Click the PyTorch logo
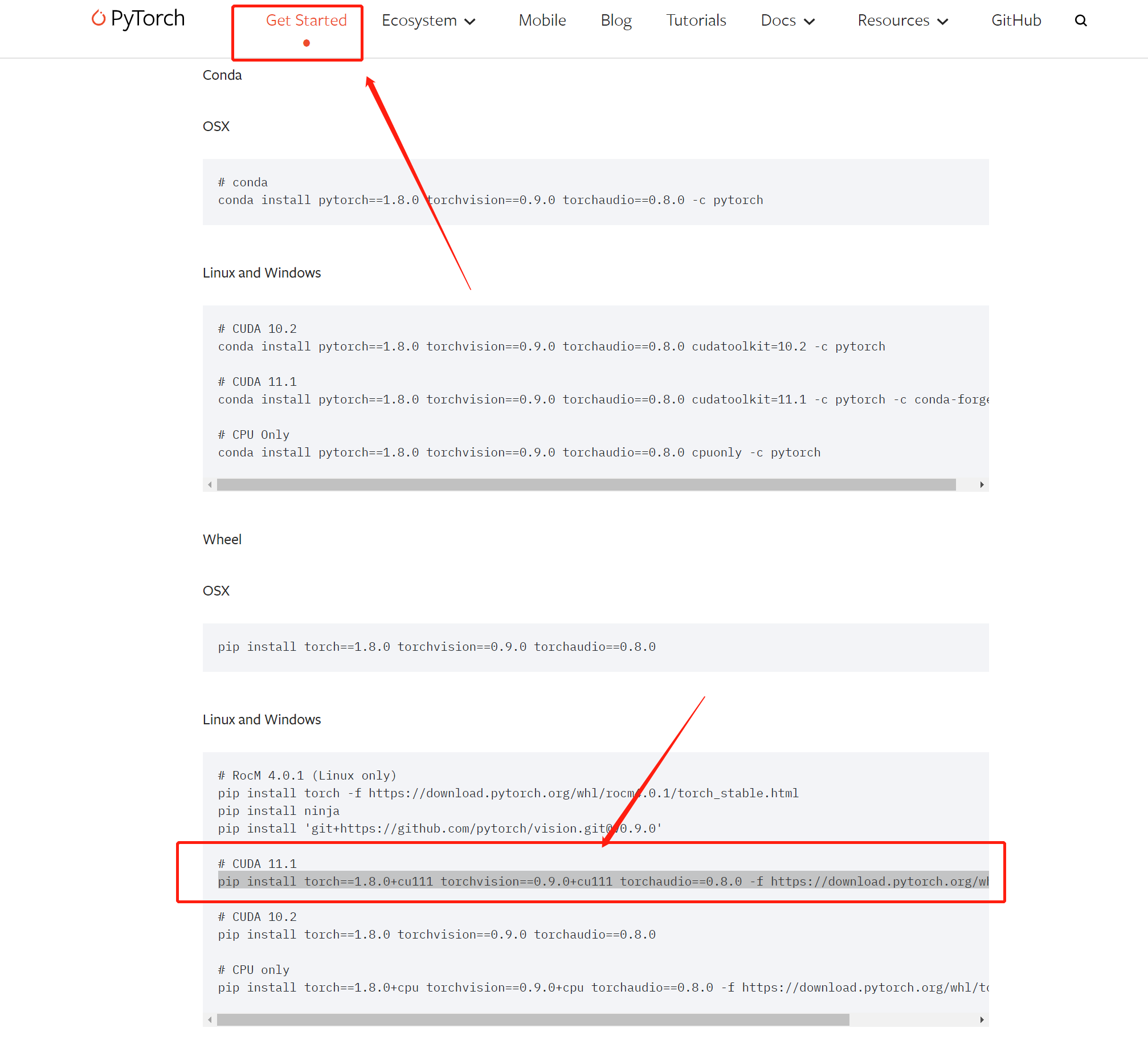Viewport: 1148px width, 1040px height. click(137, 19)
